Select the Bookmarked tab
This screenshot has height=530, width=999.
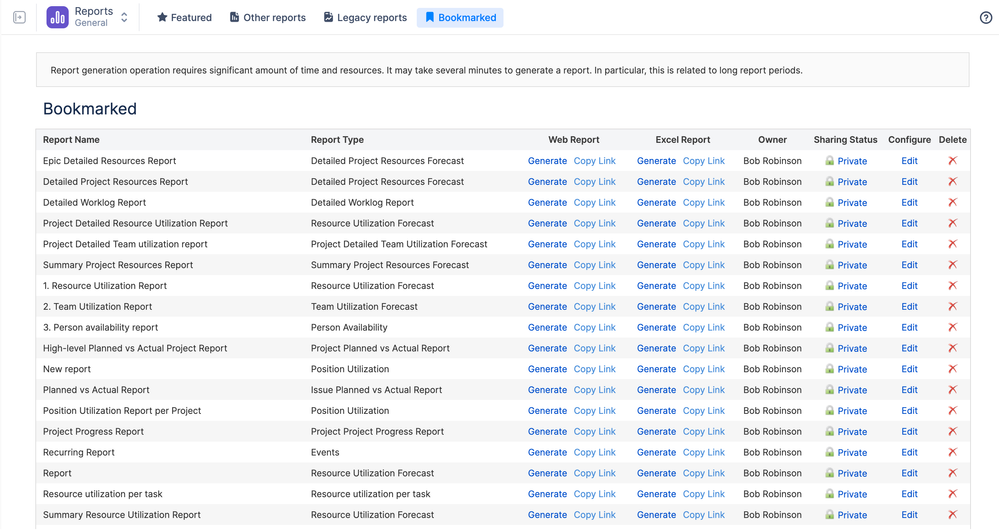click(x=460, y=18)
